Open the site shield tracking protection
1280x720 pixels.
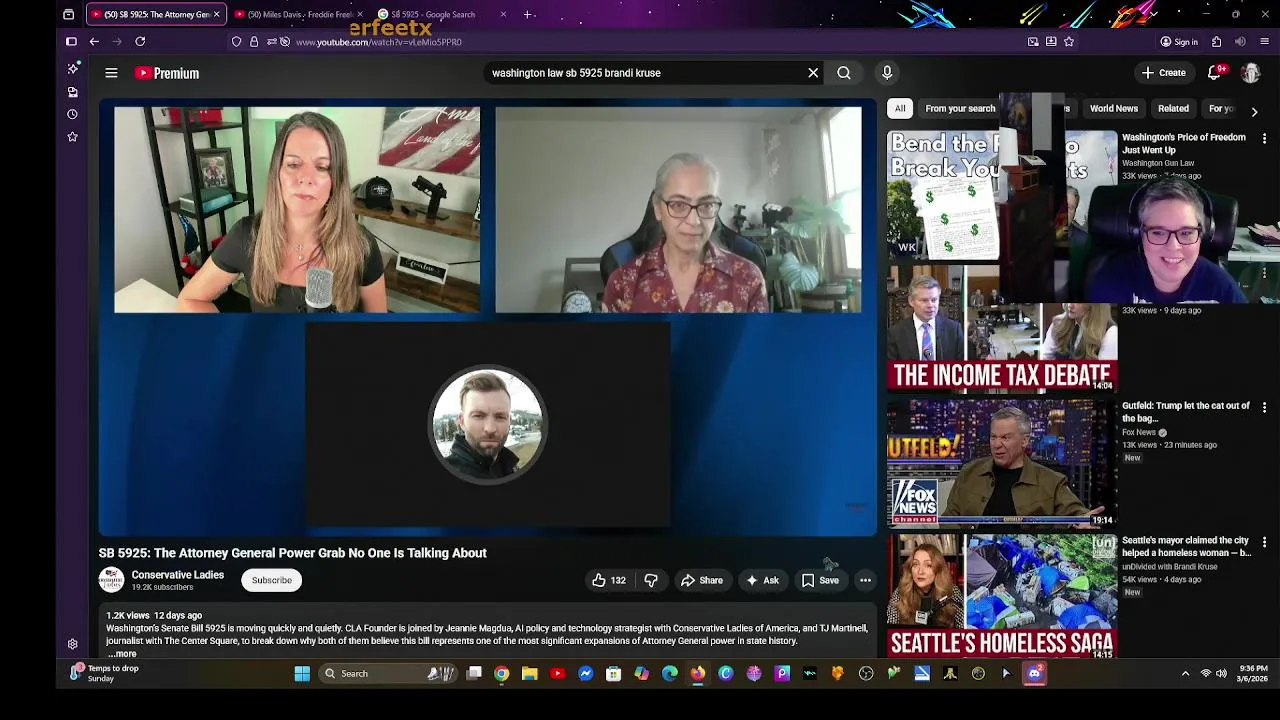click(236, 42)
